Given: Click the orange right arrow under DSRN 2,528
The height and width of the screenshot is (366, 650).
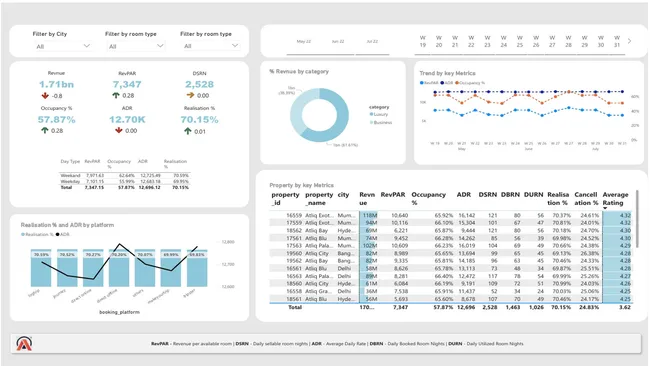Looking at the screenshot, I should [x=190, y=95].
